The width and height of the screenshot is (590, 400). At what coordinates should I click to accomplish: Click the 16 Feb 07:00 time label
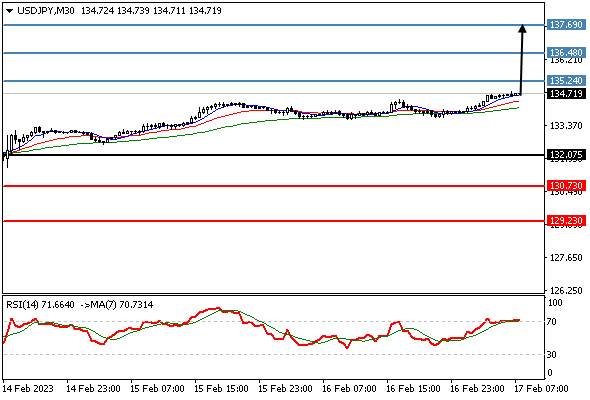349,388
